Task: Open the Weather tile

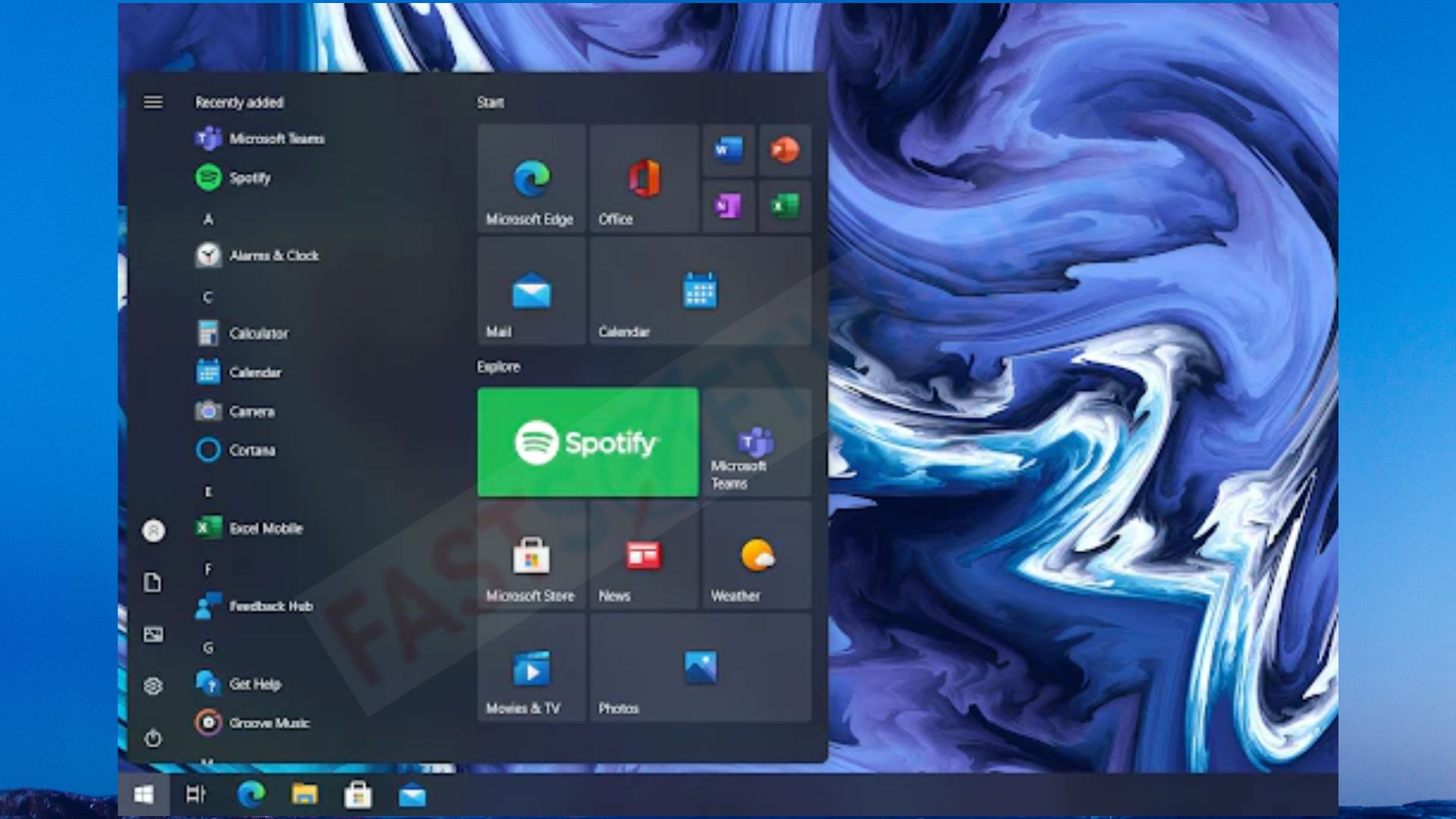Action: coord(757,555)
